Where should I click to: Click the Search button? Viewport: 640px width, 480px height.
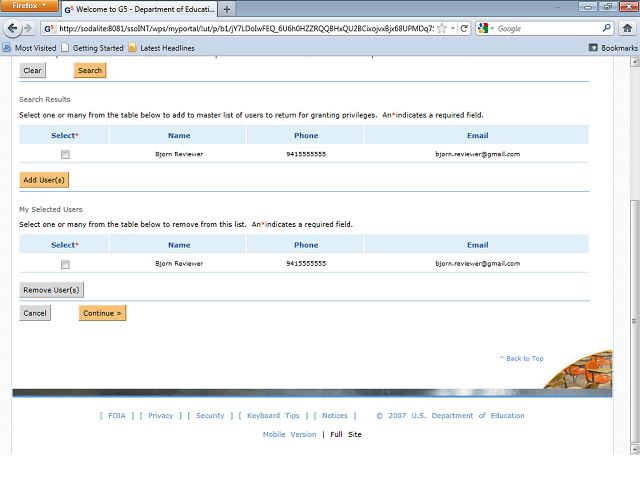[x=90, y=70]
